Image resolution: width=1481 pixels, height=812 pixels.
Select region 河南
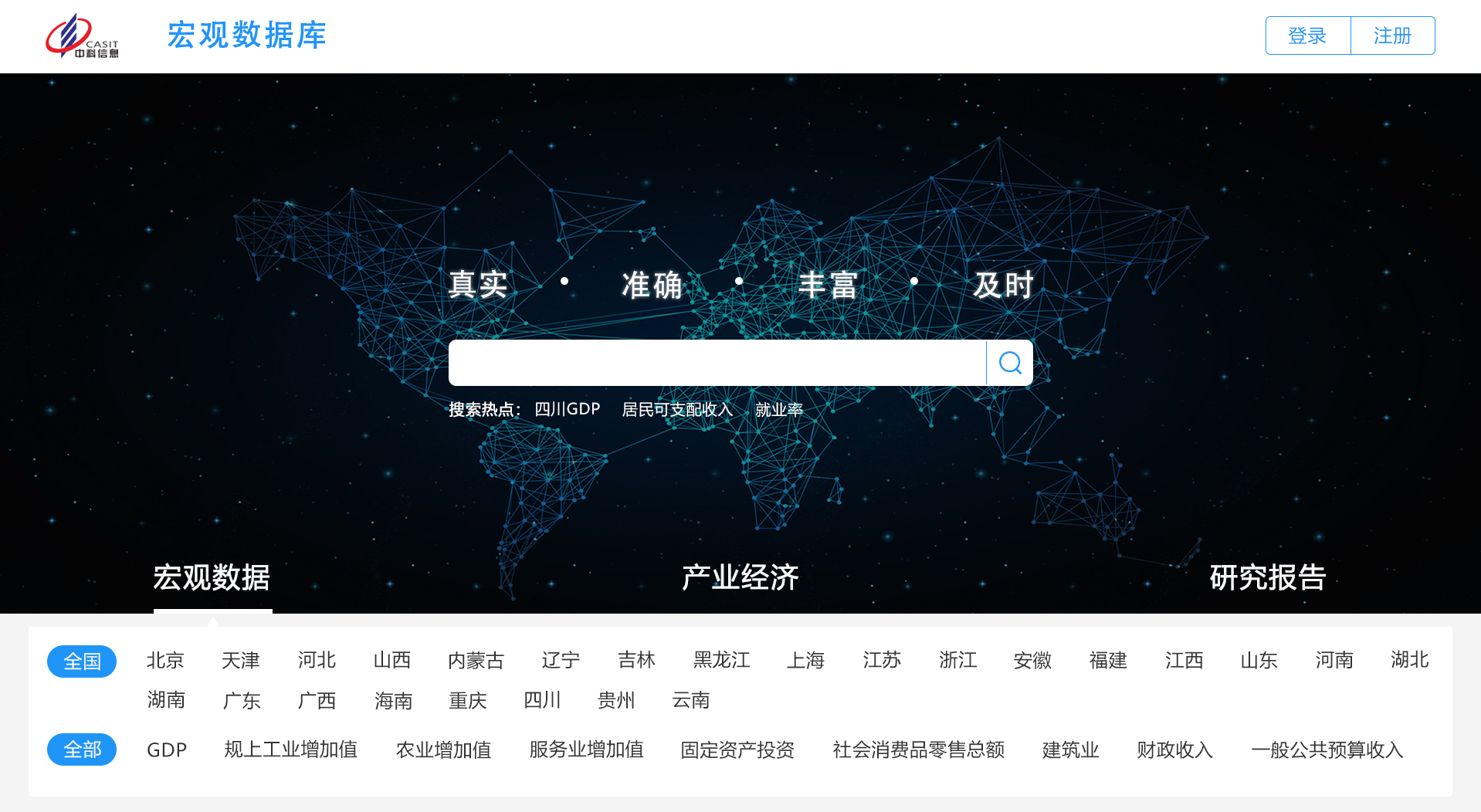tap(1334, 661)
